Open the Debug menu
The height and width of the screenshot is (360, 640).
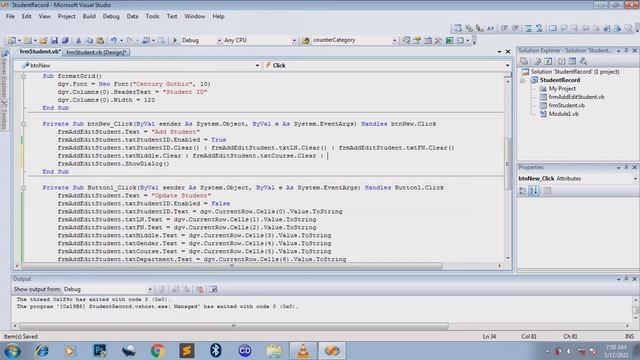tap(111, 16)
